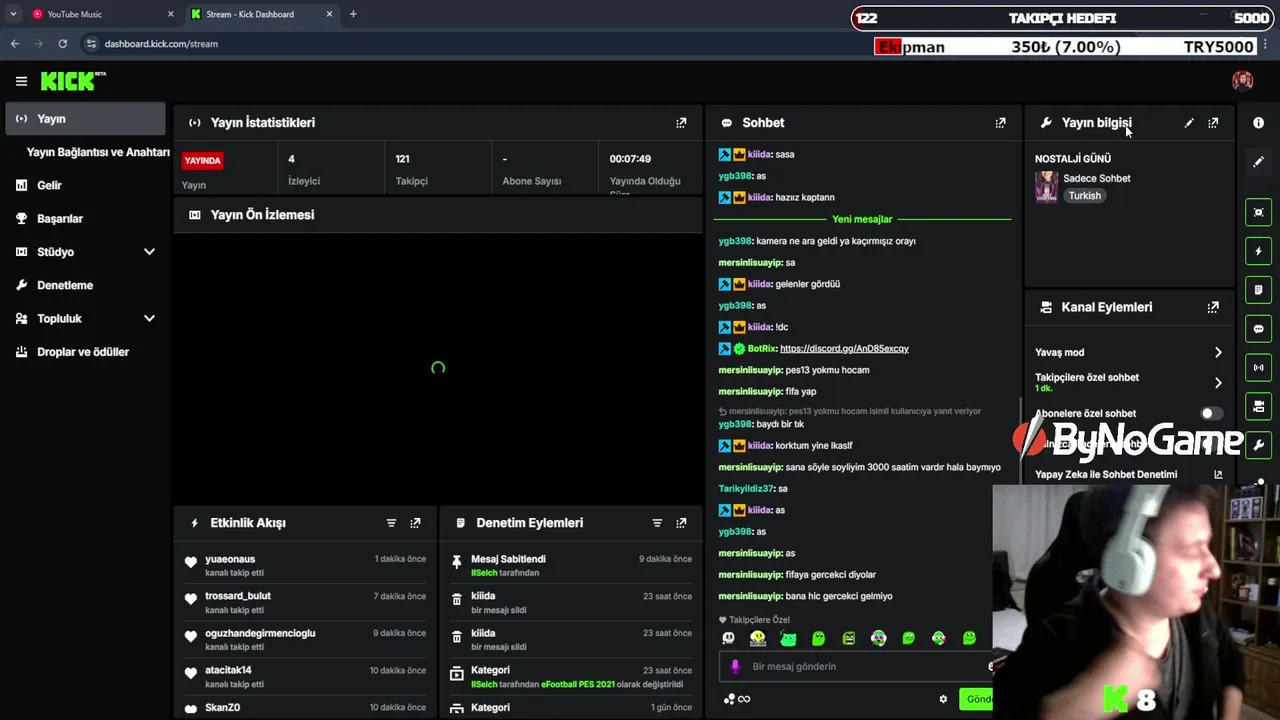Open the channel points icon below the chat input
This screenshot has width=1280, height=720.
[736, 699]
